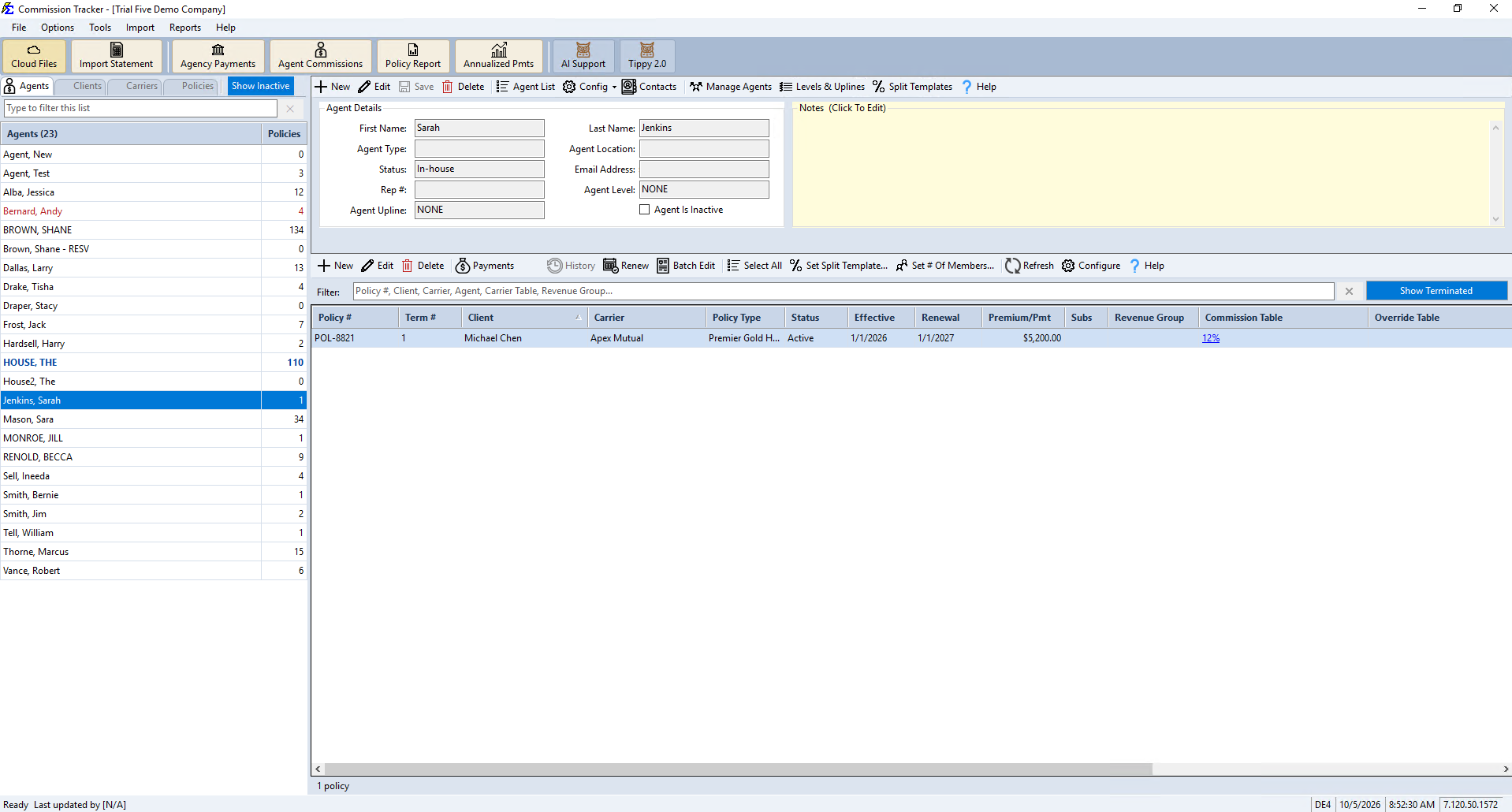Screen dimensions: 1512x812
Task: Click the policy Filter input field
Action: click(844, 291)
